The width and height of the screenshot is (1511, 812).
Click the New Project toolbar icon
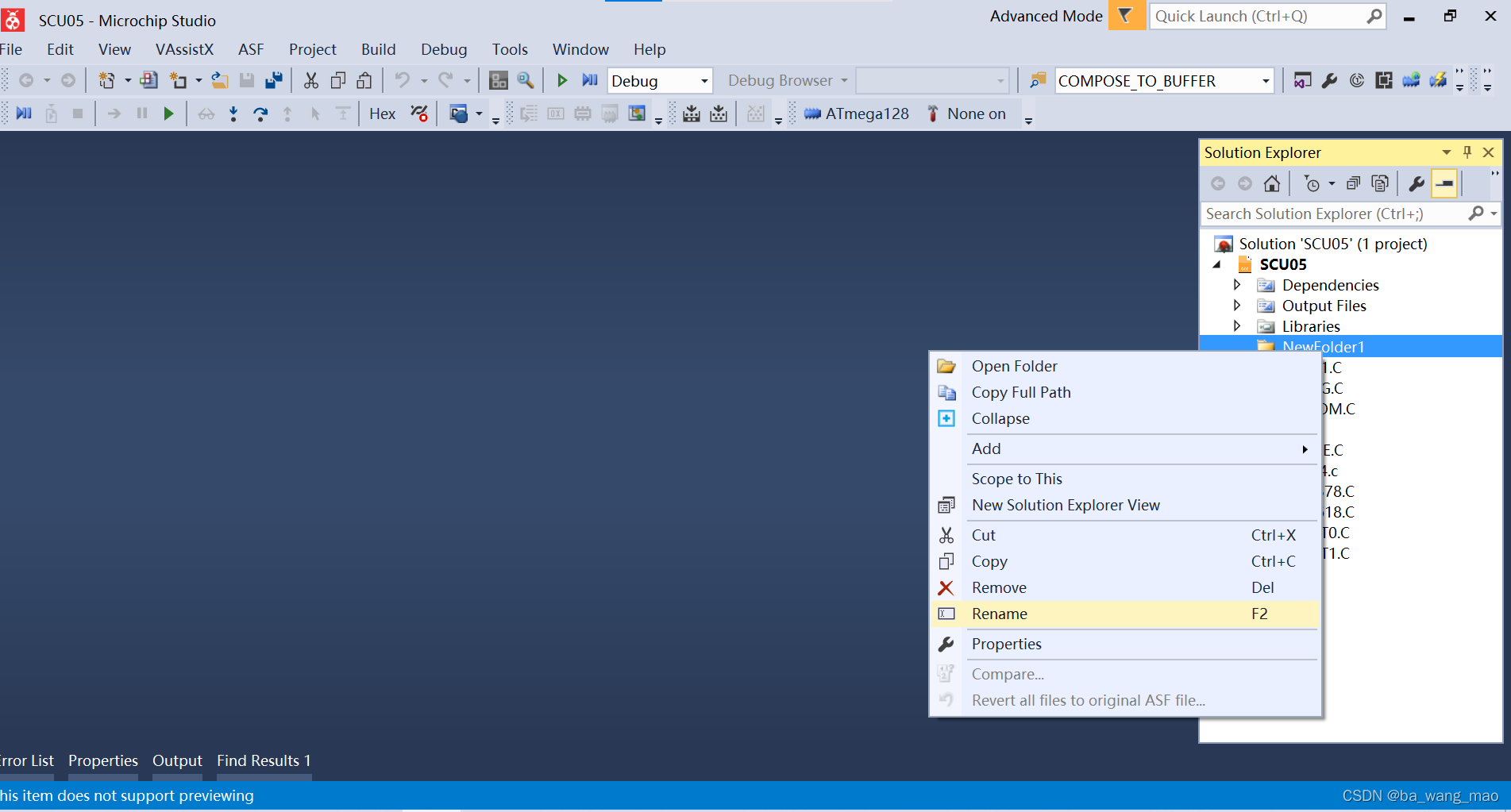click(106, 80)
